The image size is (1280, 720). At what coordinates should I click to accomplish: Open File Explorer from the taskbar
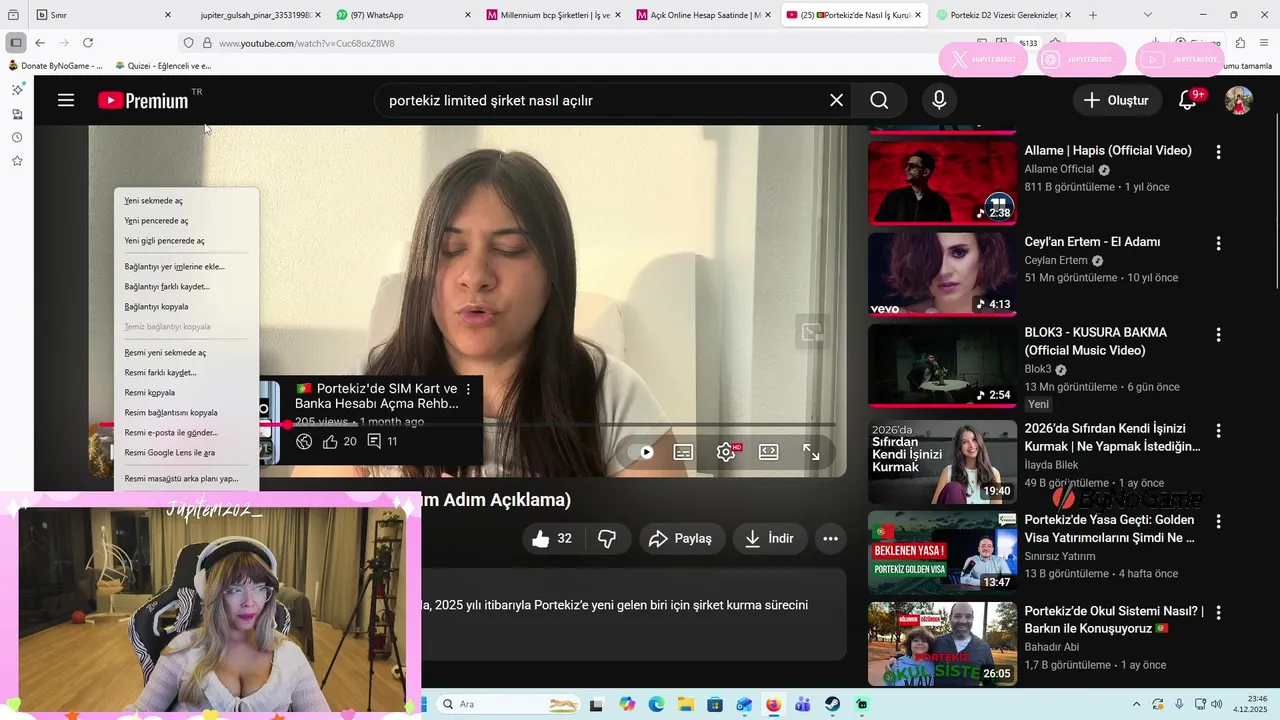(685, 705)
